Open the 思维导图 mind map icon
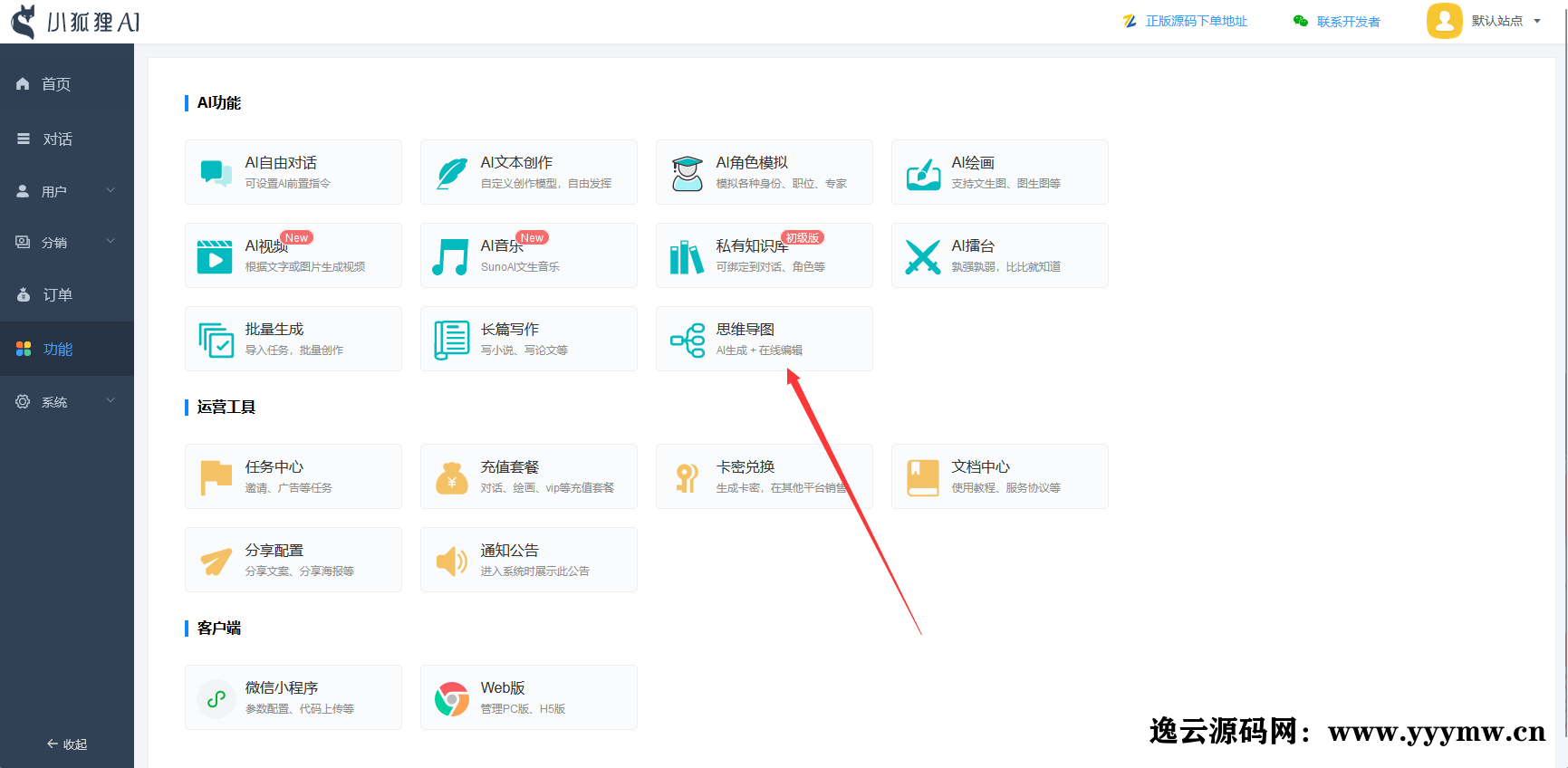The image size is (1568, 768). pyautogui.click(x=688, y=341)
